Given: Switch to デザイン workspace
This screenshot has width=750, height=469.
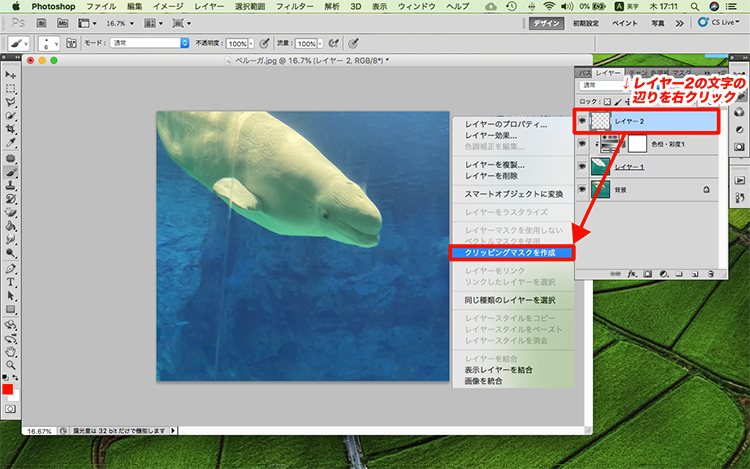Looking at the screenshot, I should [x=547, y=22].
